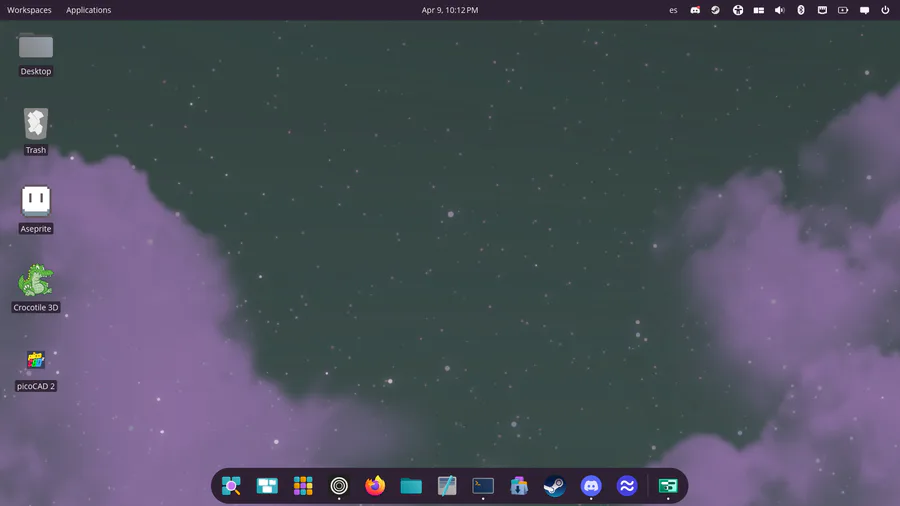
Task: Open the wired network applet
Action: click(822, 10)
